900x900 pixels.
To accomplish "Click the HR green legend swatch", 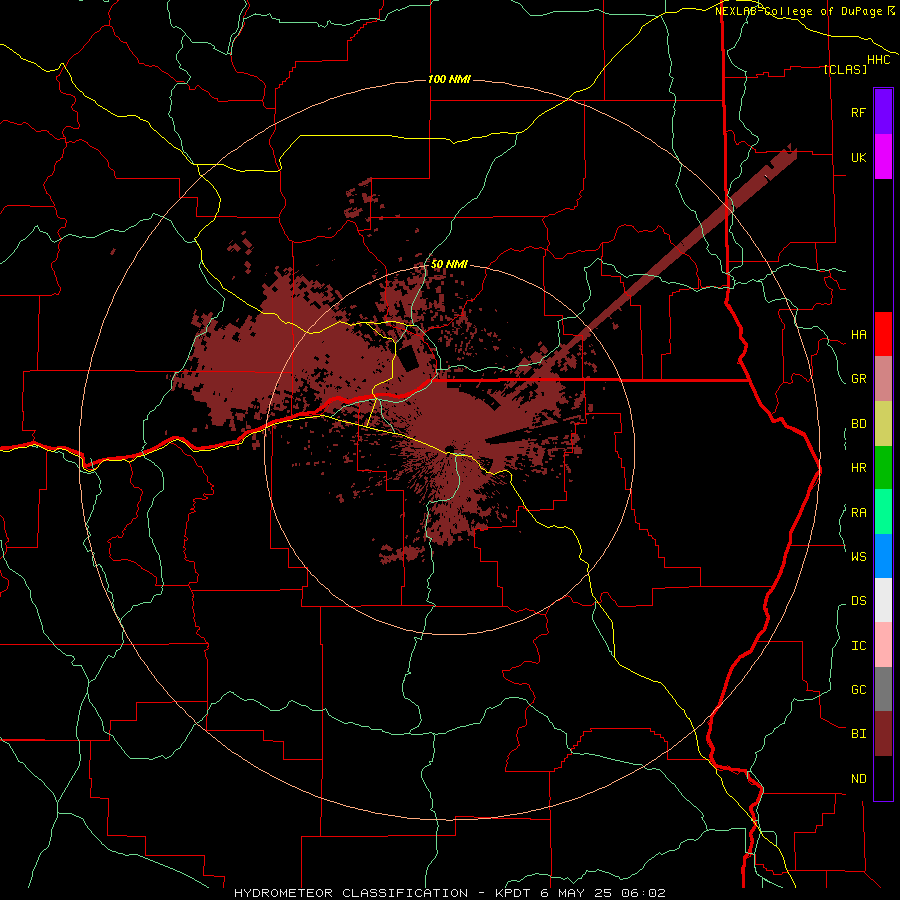I will [x=883, y=468].
